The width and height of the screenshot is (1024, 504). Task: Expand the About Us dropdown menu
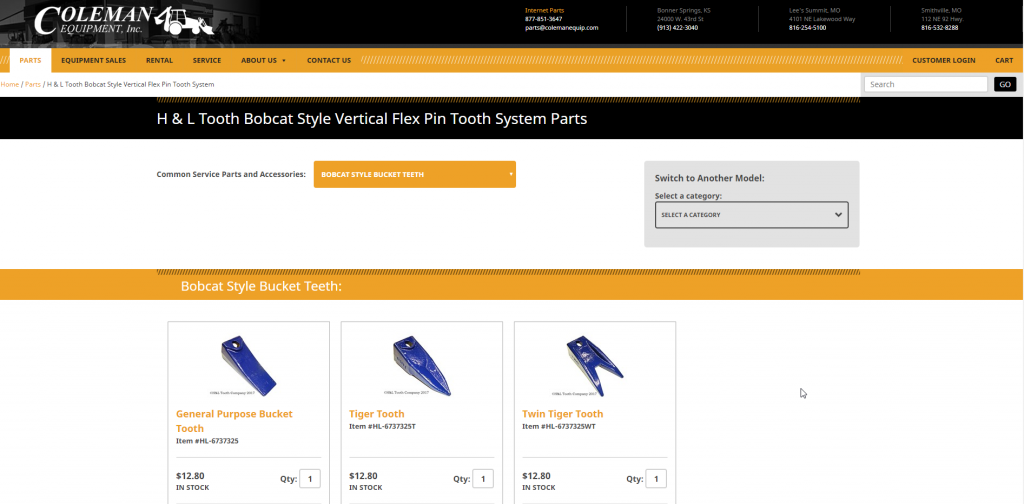pos(263,60)
